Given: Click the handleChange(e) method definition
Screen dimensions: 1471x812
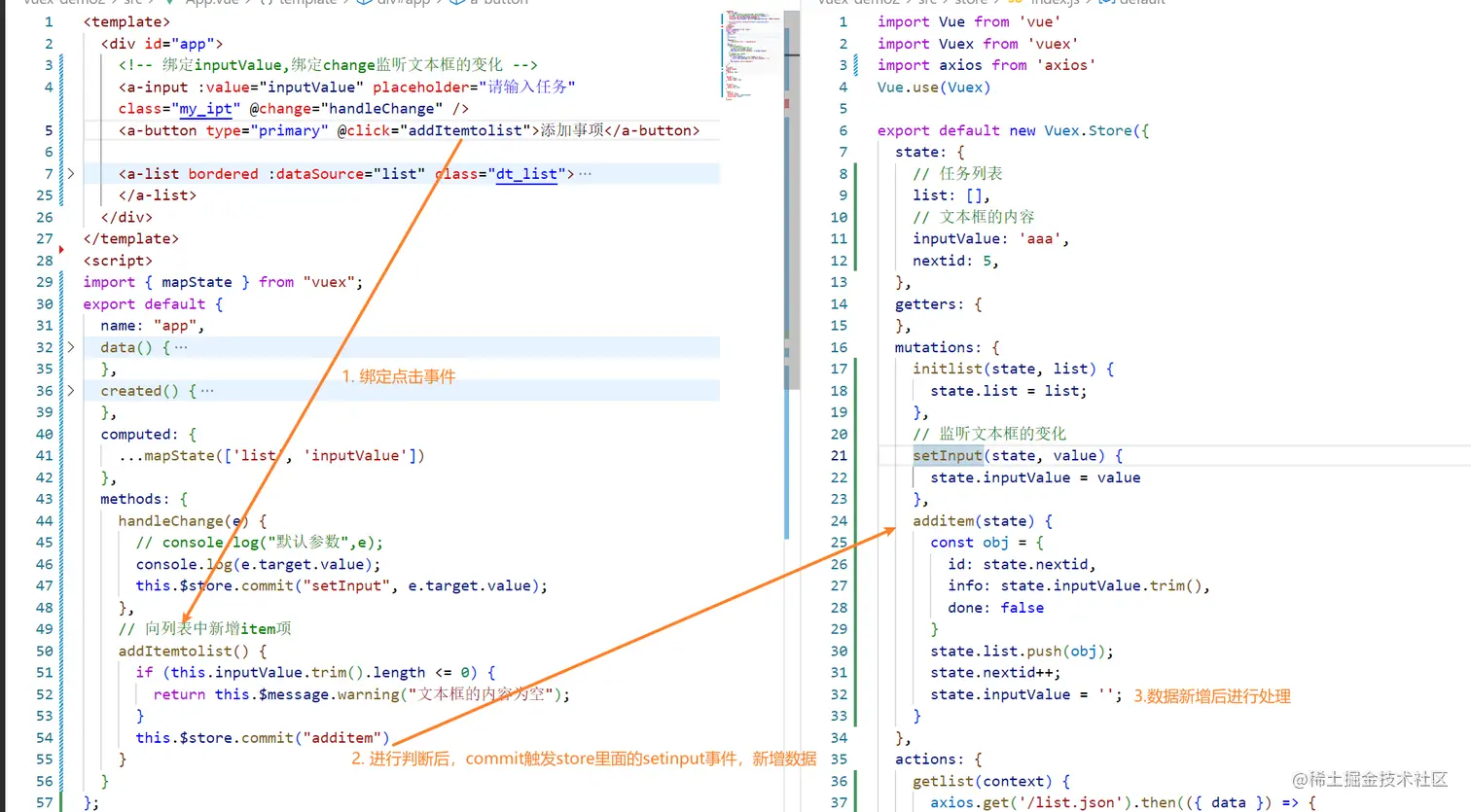Looking at the screenshot, I should (x=193, y=520).
